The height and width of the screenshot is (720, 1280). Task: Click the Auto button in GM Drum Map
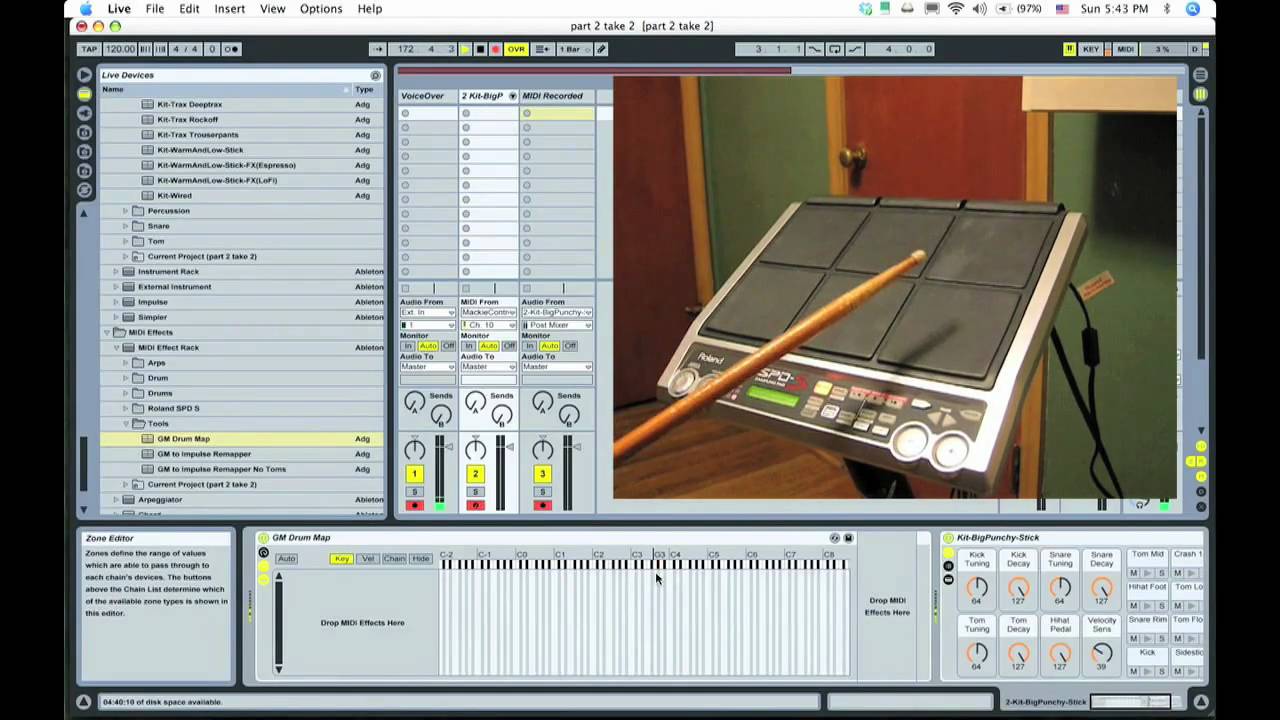286,559
